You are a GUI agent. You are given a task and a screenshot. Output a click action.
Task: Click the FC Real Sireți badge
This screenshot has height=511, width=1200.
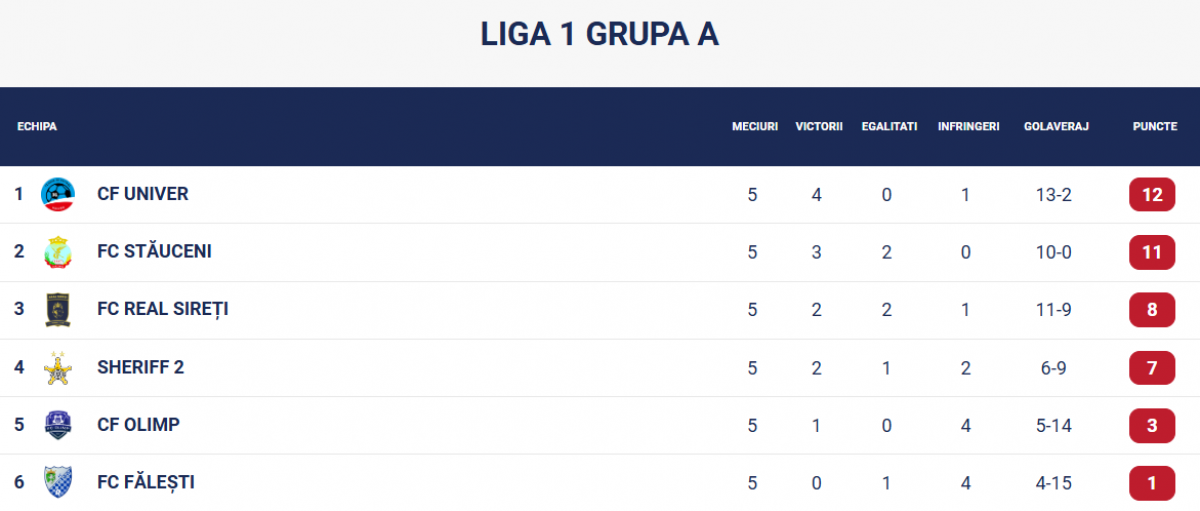(x=58, y=310)
